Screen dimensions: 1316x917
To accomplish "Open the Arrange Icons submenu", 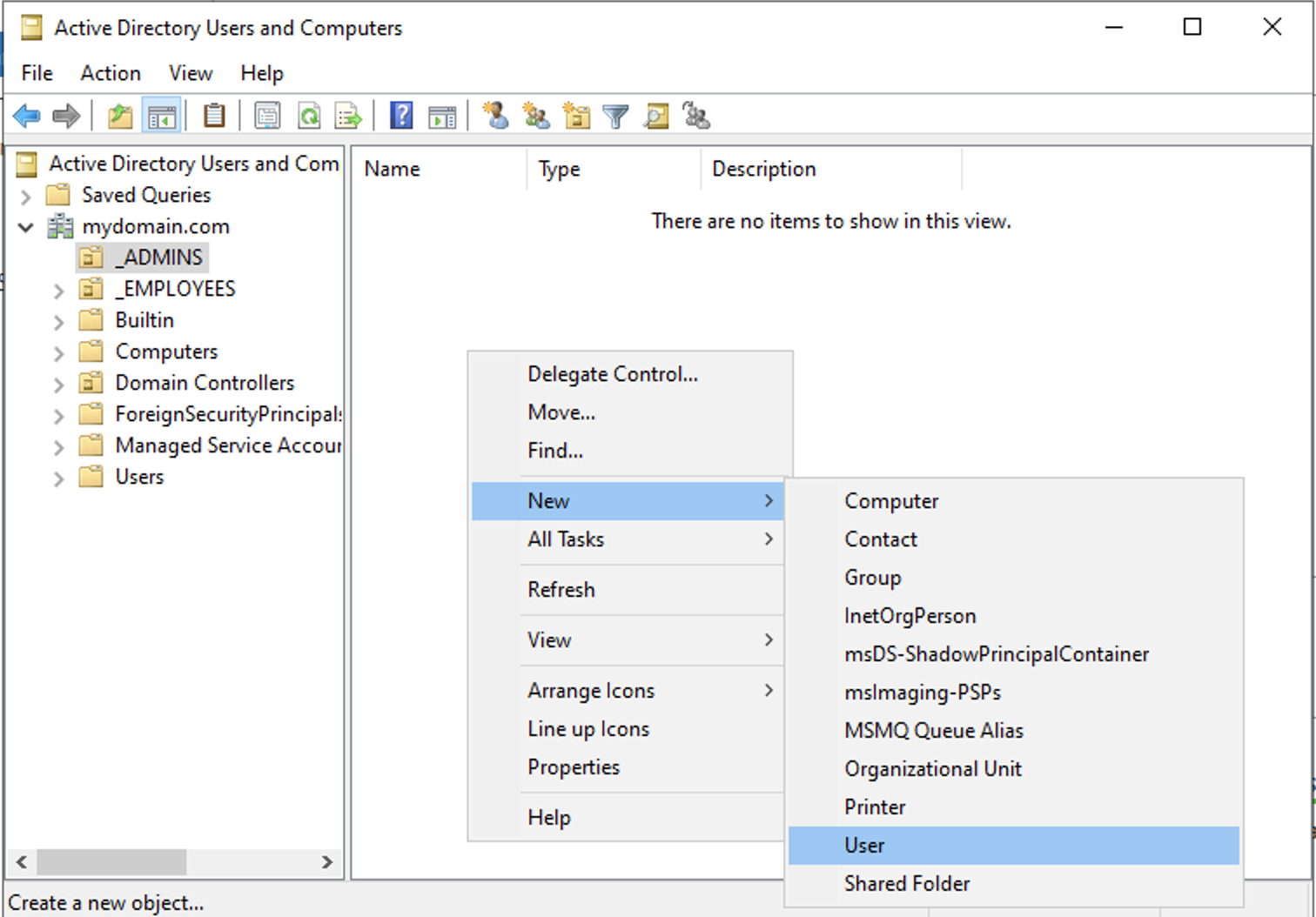I will [628, 691].
